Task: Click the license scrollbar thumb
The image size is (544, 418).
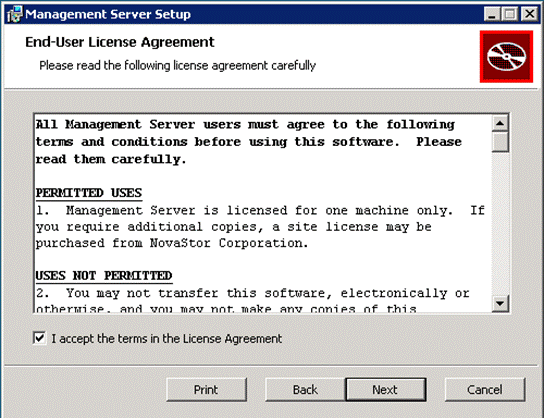Action: (x=500, y=142)
